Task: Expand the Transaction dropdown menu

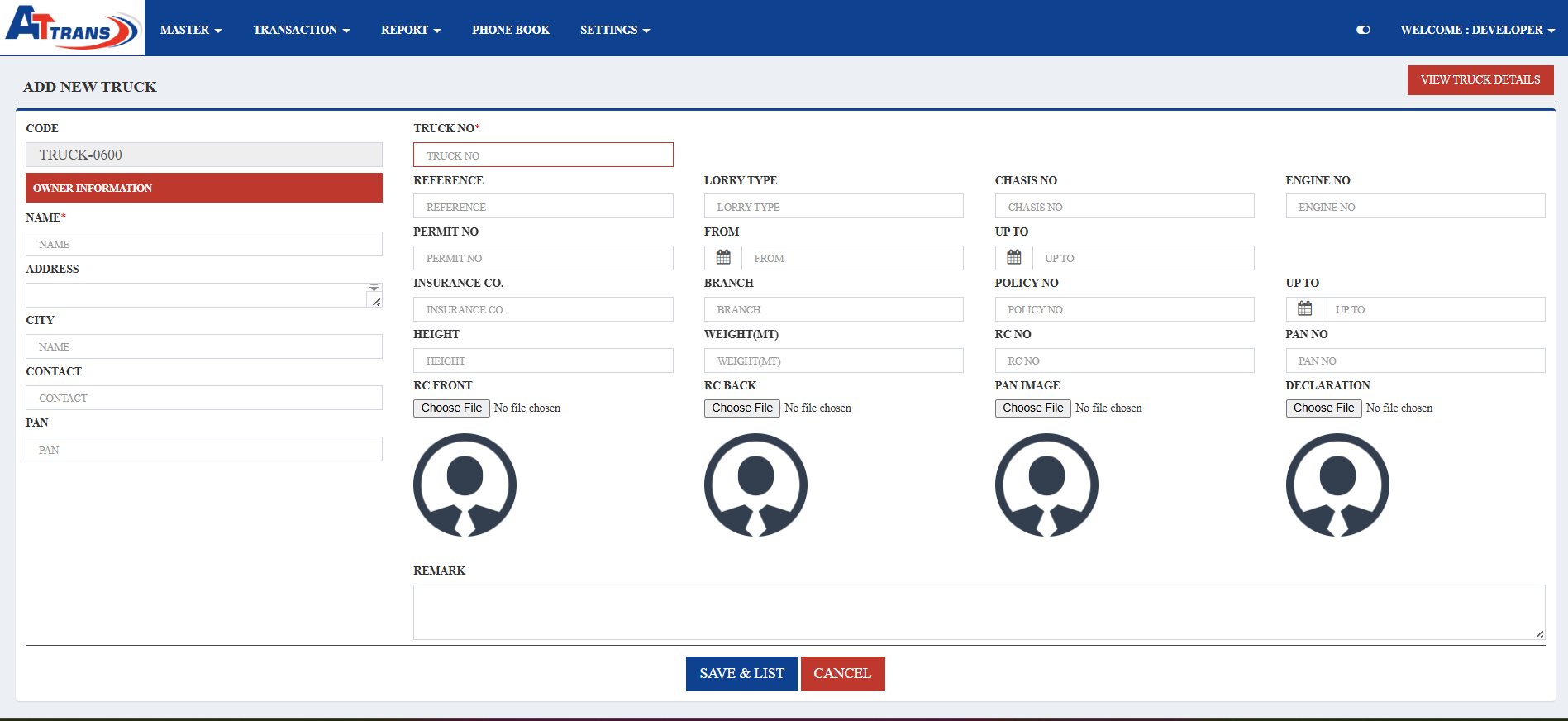Action: 302,30
